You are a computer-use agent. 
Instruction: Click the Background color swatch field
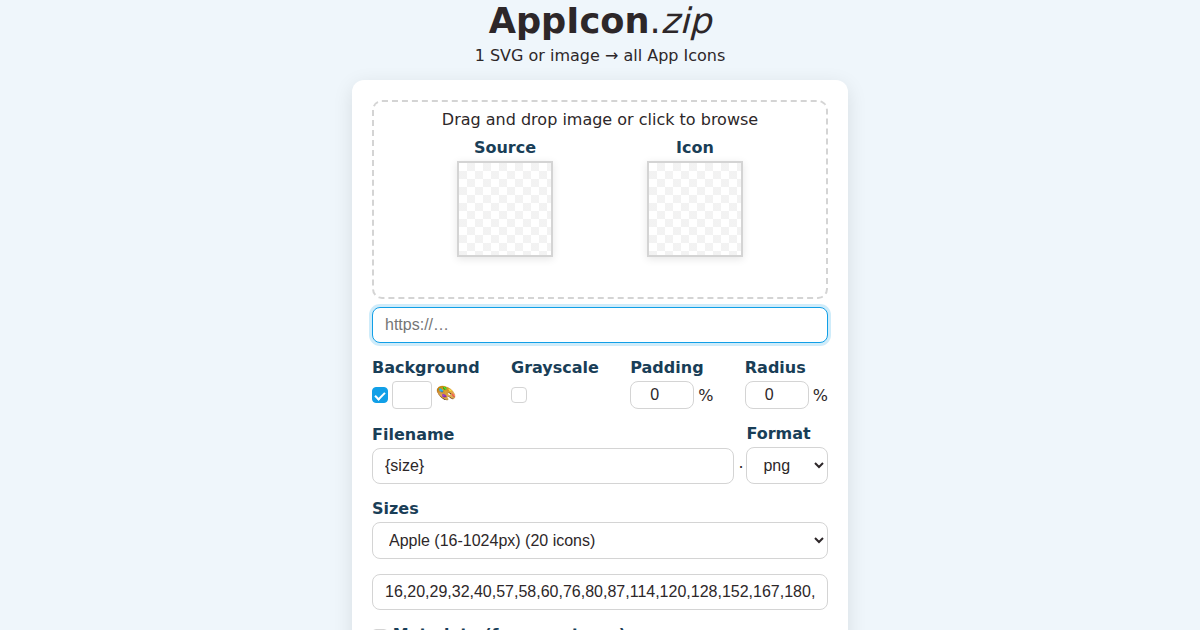tap(411, 394)
